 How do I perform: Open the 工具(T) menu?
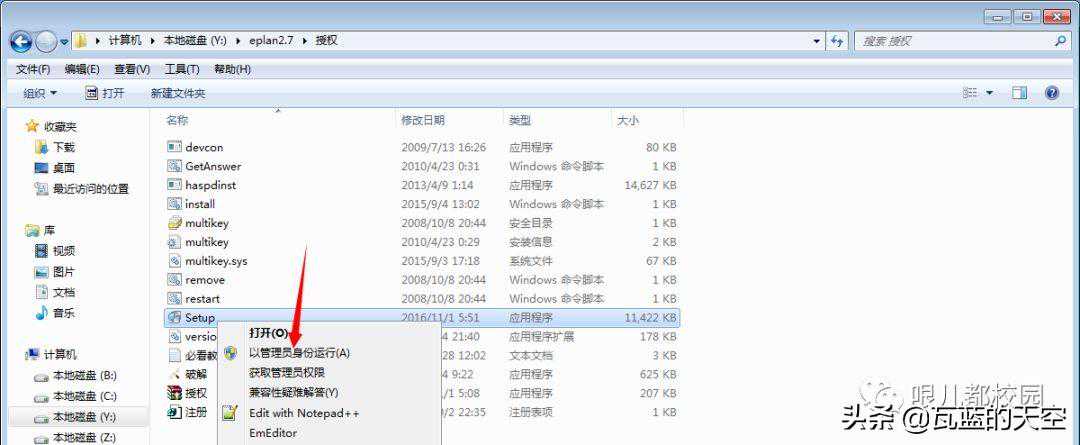pos(181,69)
